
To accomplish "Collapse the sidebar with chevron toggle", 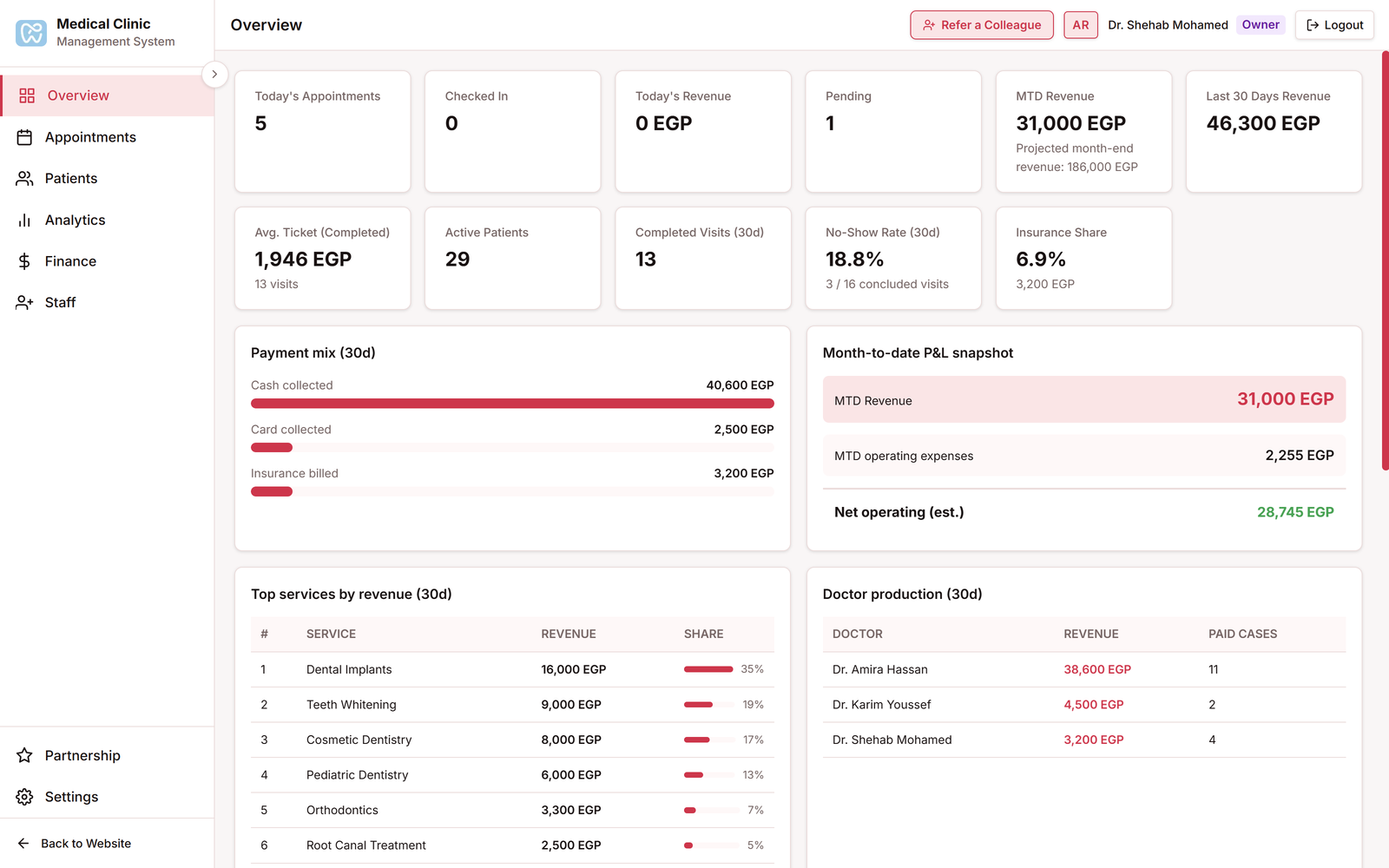I will coord(214,75).
